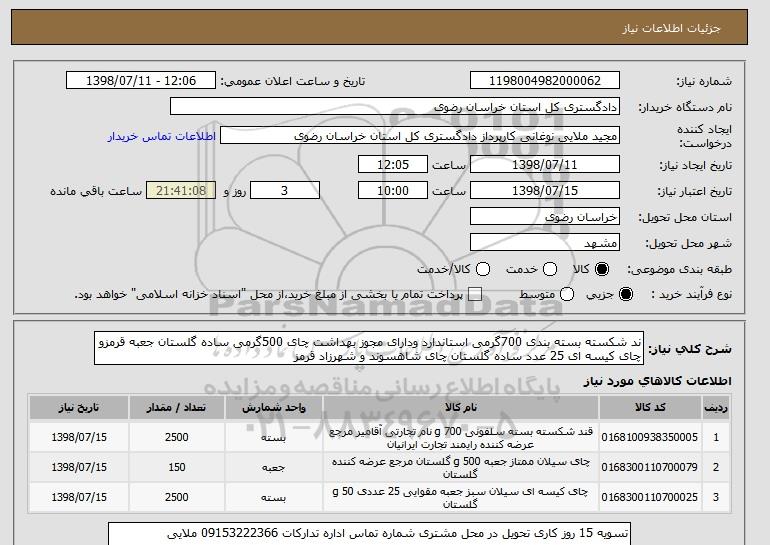Click the creation date field 1398/07/11
Viewport: 770px width, 545px height.
pos(545,164)
